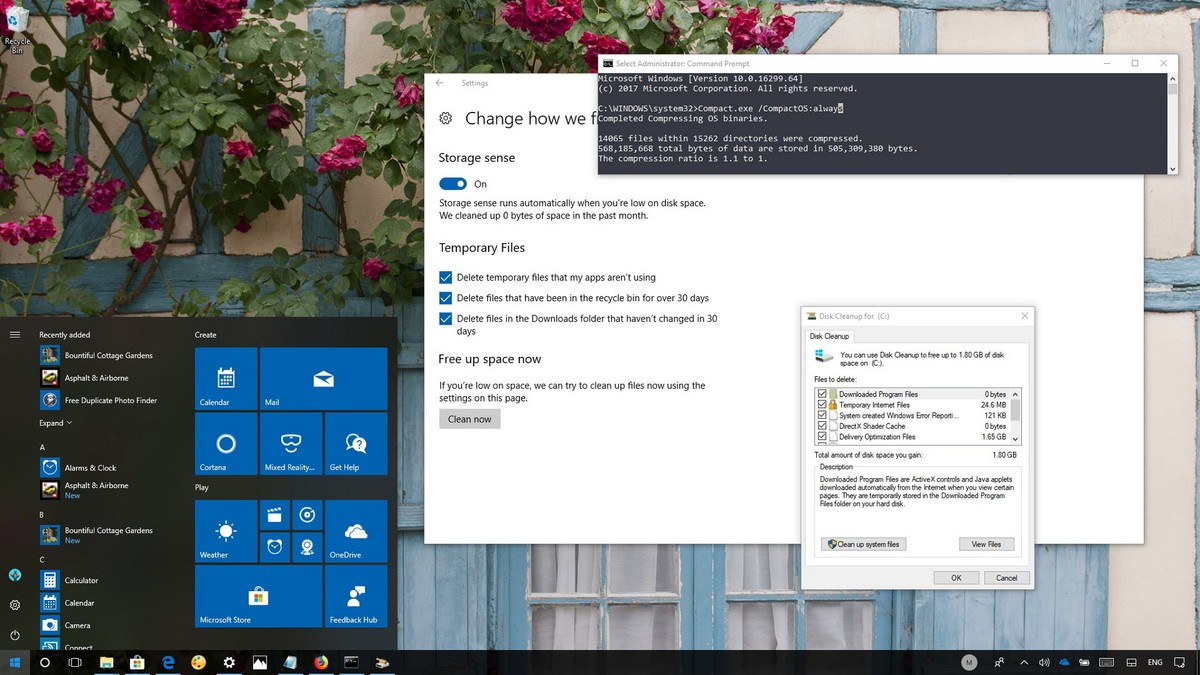This screenshot has width=1200, height=675.
Task: Open the Get Help tile
Action: click(x=356, y=444)
